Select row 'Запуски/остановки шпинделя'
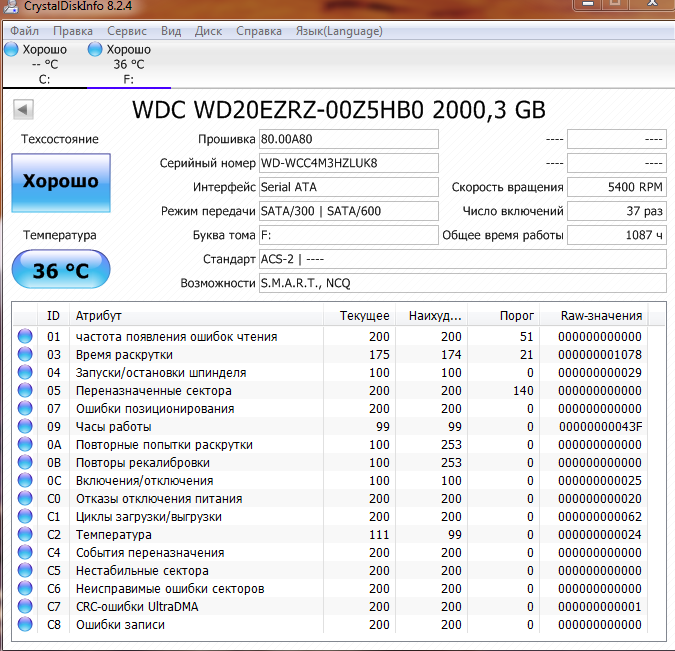 coord(330,373)
